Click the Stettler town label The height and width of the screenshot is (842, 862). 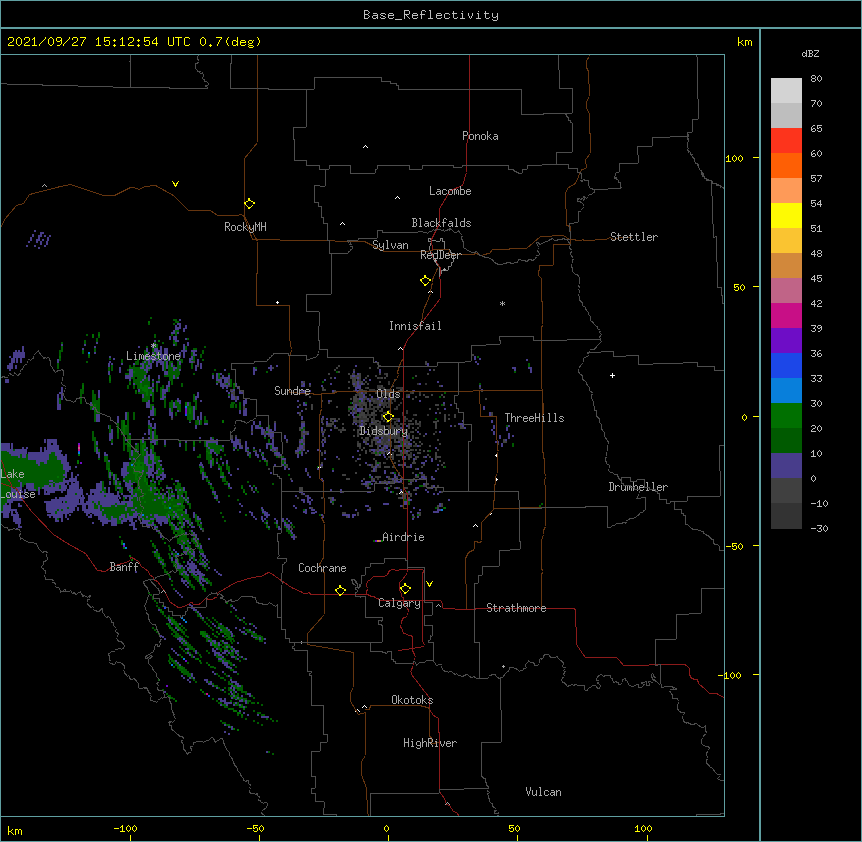pyautogui.click(x=634, y=237)
